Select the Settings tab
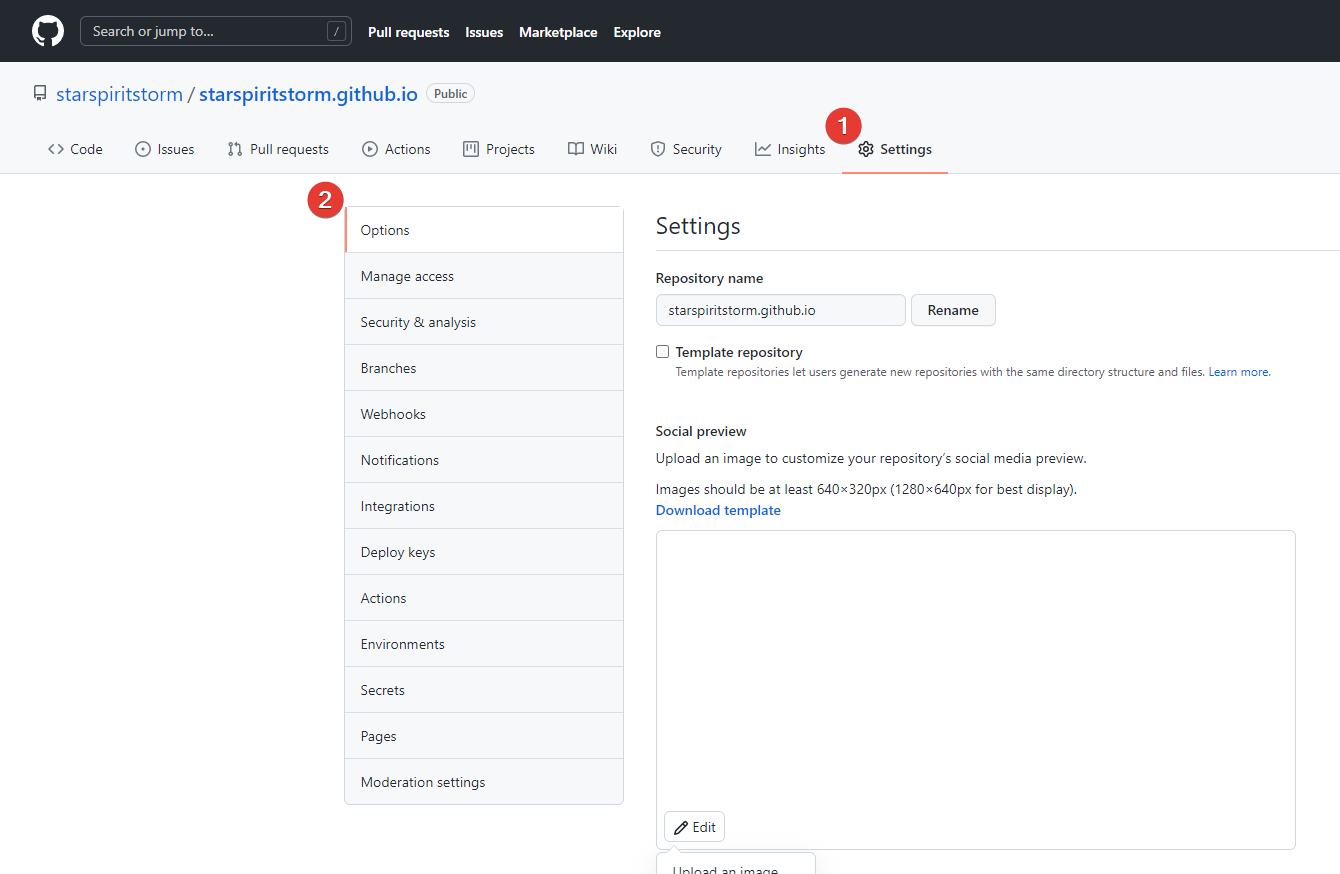Image resolution: width=1340 pixels, height=874 pixels. pyautogui.click(x=895, y=149)
